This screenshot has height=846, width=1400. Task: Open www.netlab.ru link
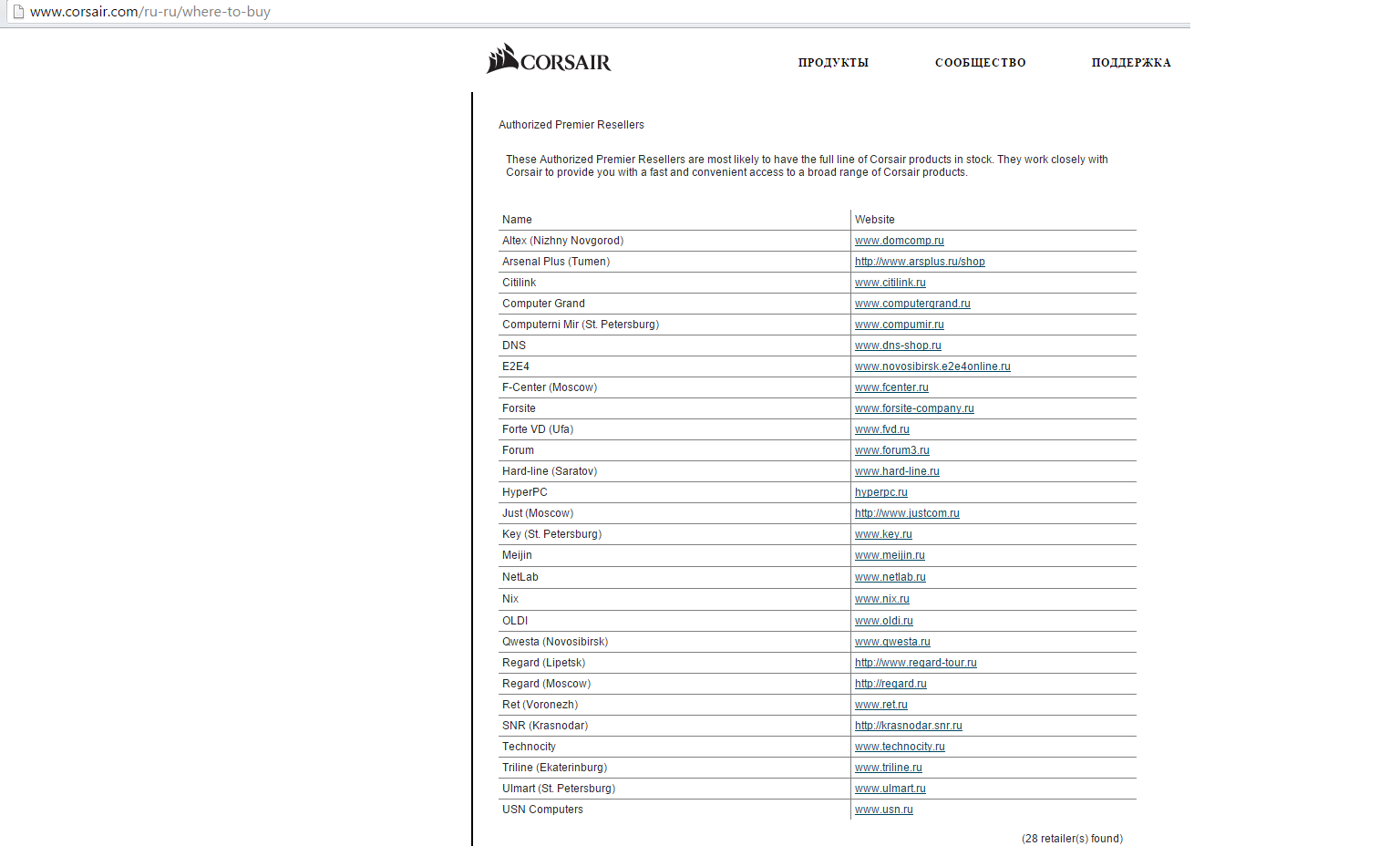click(890, 577)
